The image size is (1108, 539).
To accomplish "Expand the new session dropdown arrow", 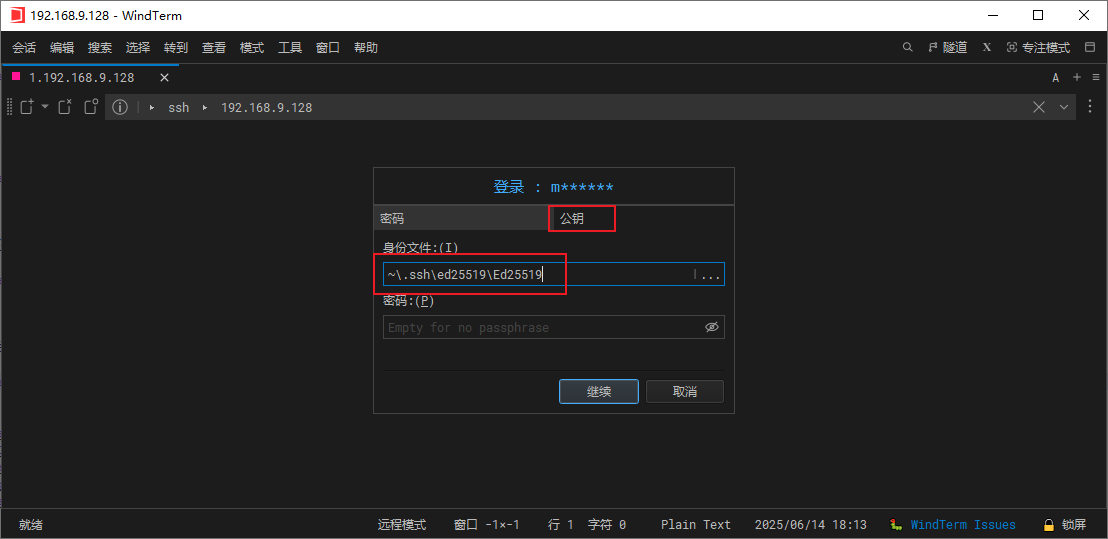I will click(x=45, y=107).
